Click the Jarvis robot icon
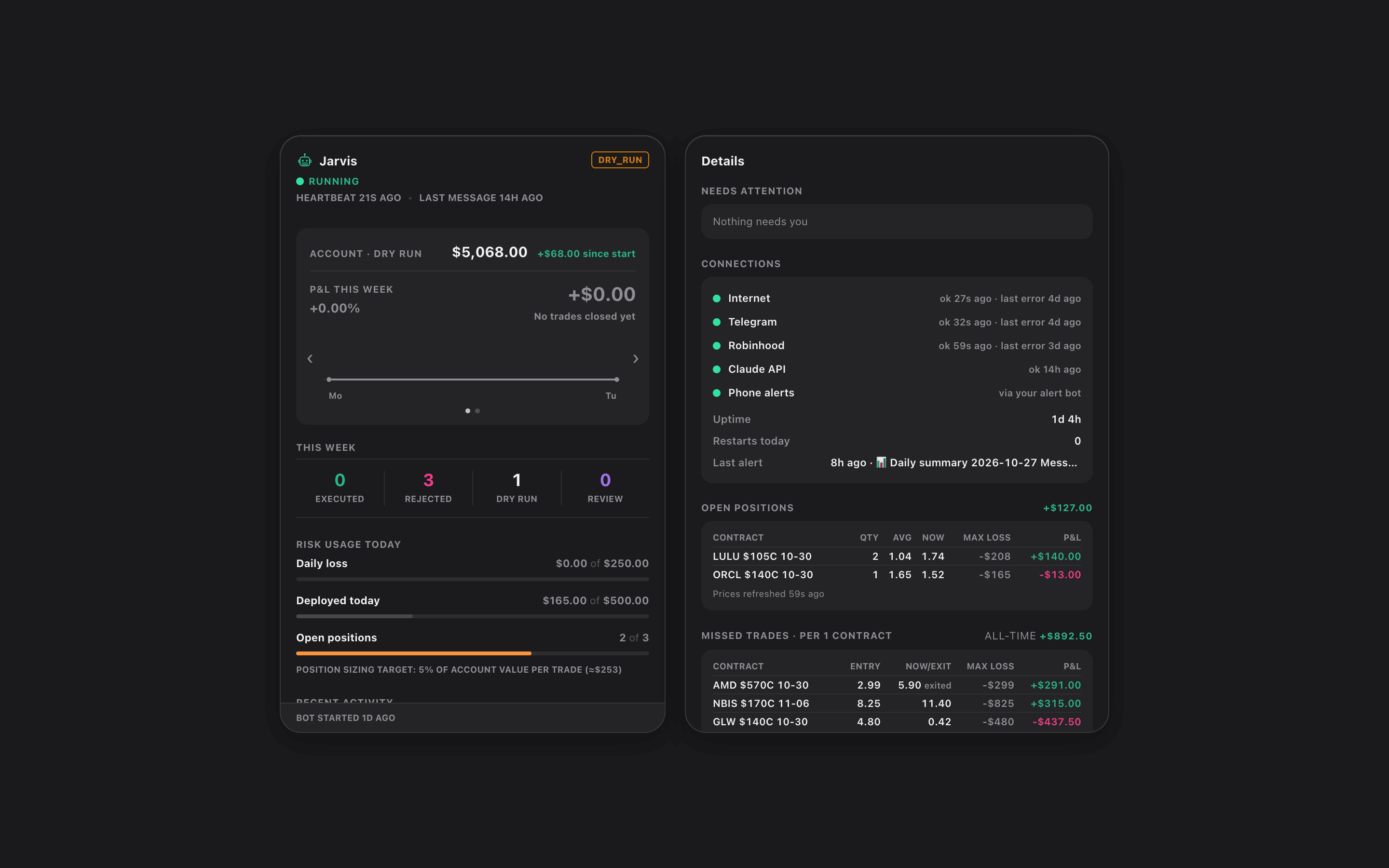Viewport: 1389px width, 868px height. [305, 161]
